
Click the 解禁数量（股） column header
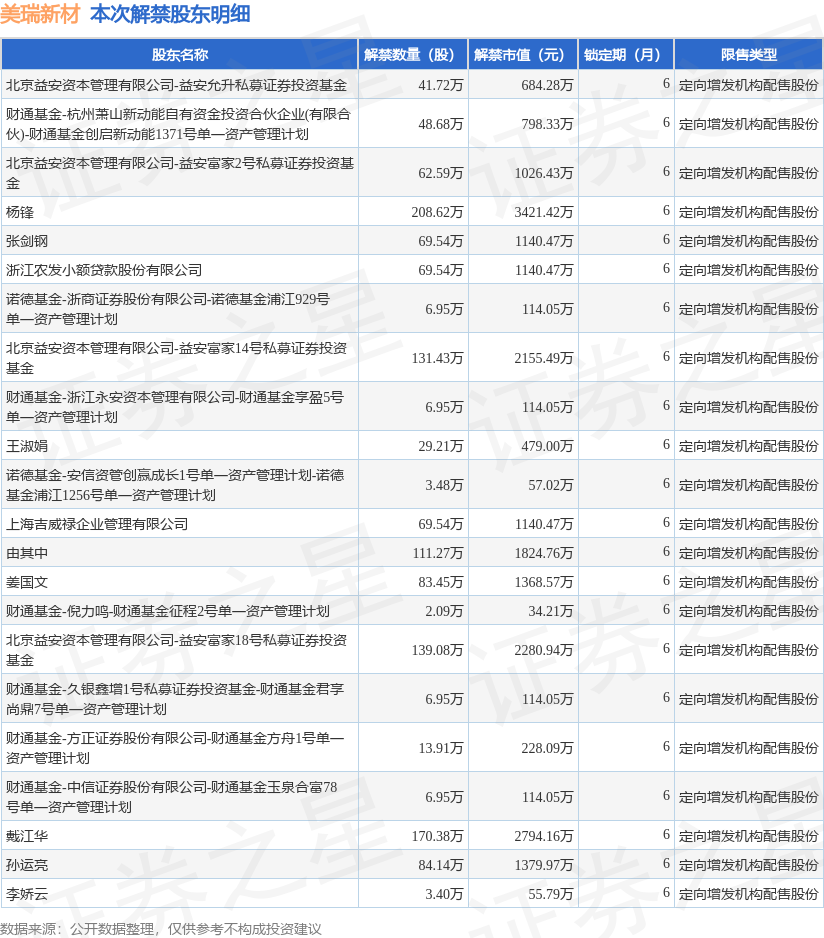click(x=413, y=54)
